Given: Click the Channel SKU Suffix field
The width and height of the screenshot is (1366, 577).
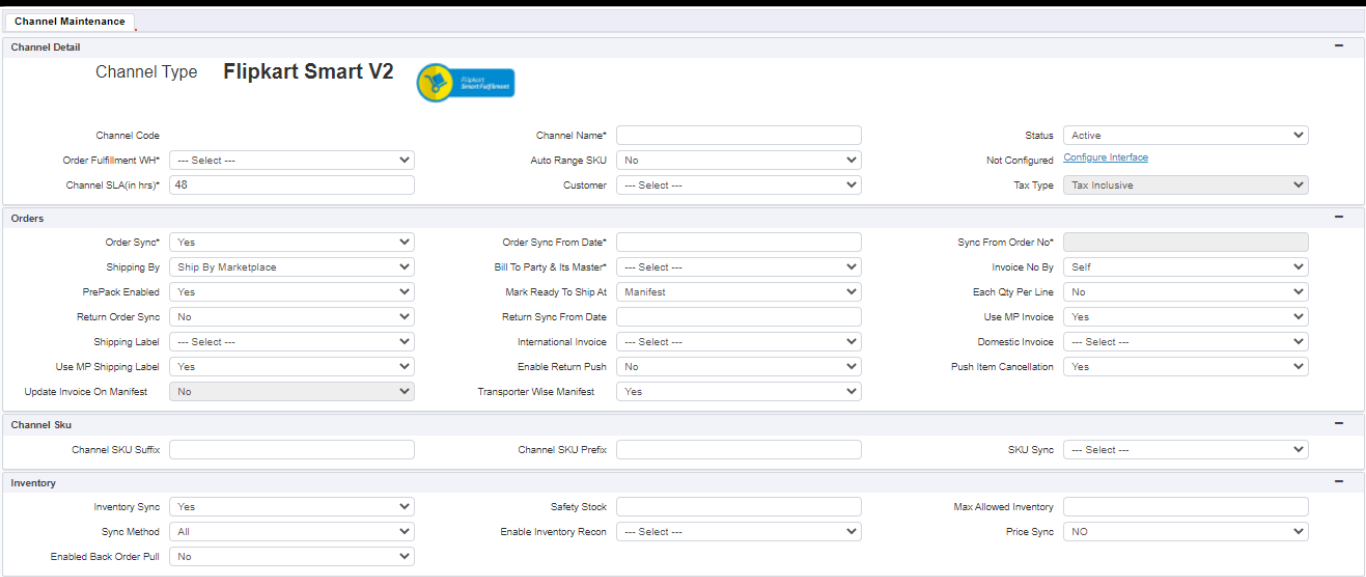Looking at the screenshot, I should coord(291,450).
